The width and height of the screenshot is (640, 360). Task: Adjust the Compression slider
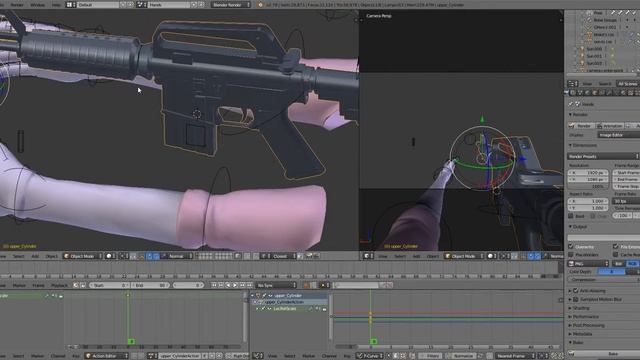tap(604, 280)
